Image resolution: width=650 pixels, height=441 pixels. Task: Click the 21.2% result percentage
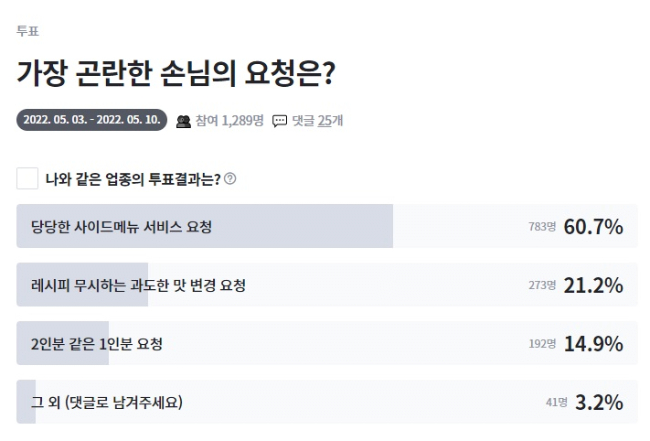[x=593, y=285]
